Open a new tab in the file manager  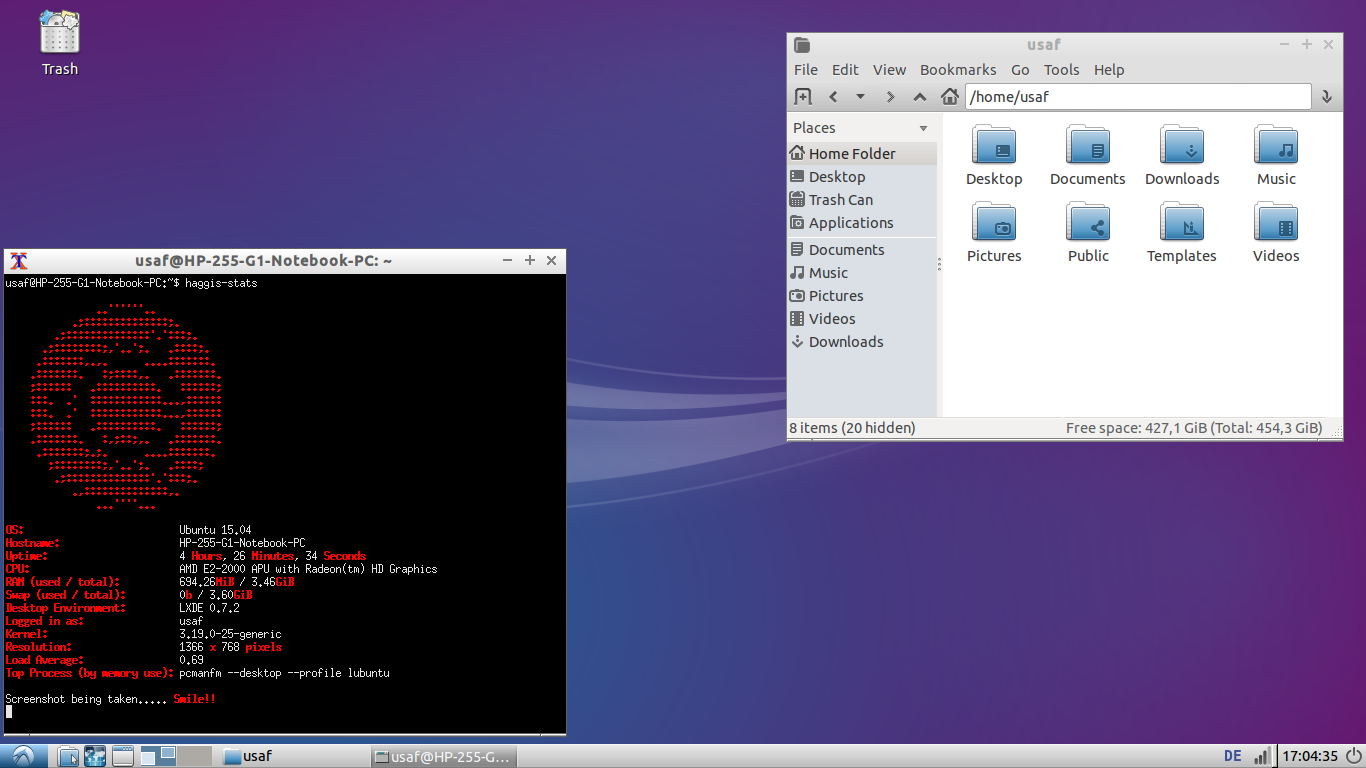pyautogui.click(x=803, y=96)
